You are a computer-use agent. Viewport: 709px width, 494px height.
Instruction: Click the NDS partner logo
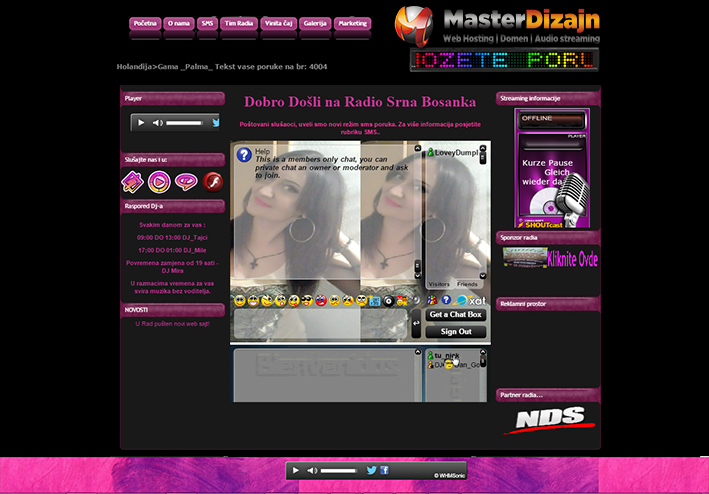point(549,420)
